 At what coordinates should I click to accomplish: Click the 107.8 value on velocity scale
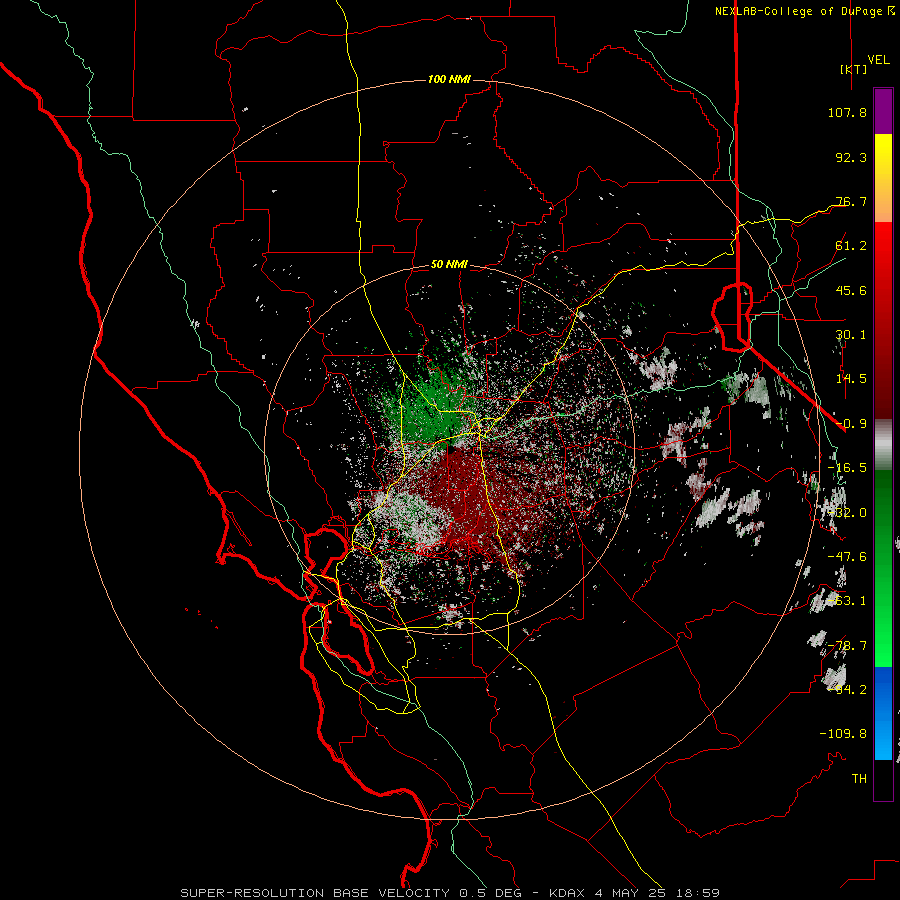point(847,112)
